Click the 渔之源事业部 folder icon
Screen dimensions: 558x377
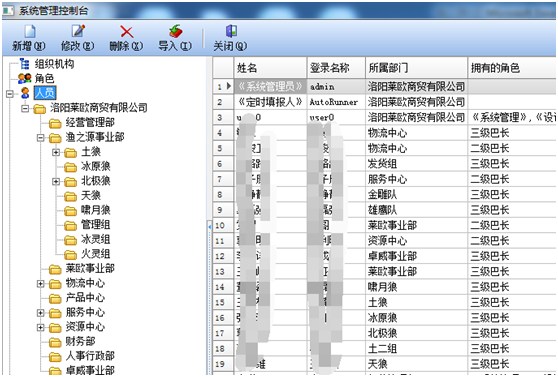coord(55,138)
